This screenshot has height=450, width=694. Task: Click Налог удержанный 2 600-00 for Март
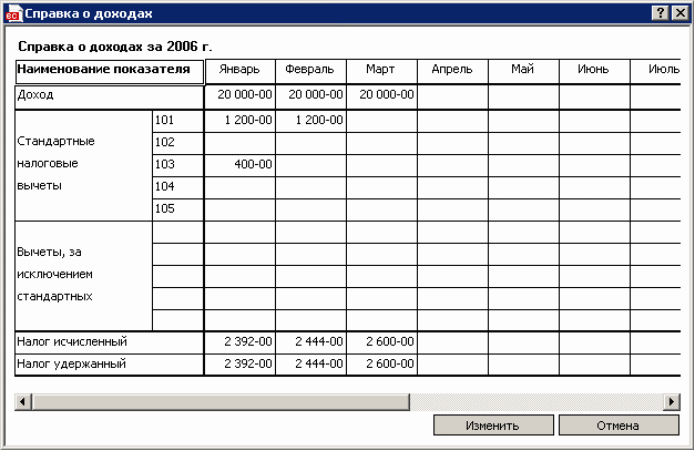click(x=382, y=365)
